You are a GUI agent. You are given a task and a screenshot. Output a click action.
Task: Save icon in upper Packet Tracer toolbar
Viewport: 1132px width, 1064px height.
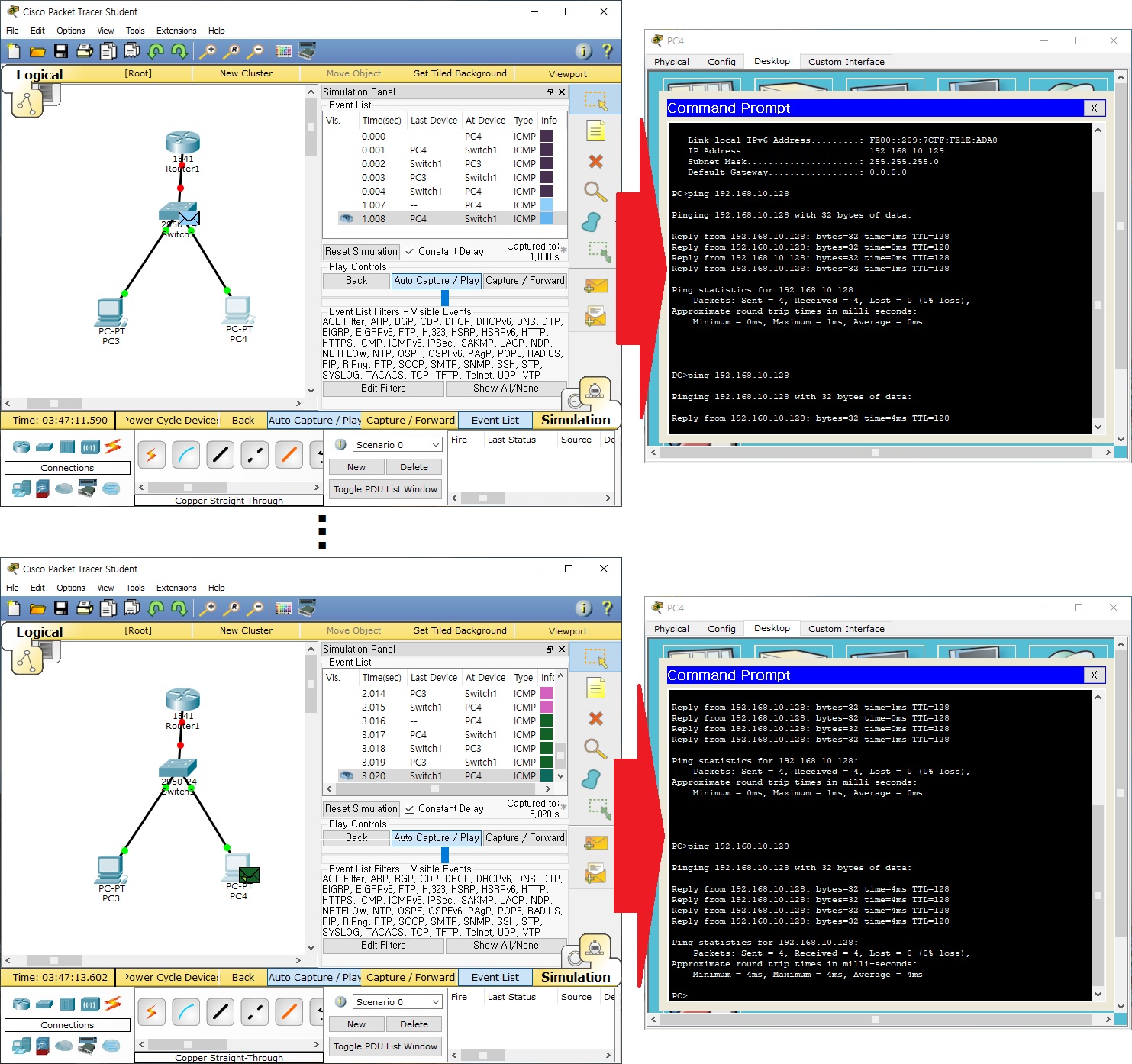61,51
